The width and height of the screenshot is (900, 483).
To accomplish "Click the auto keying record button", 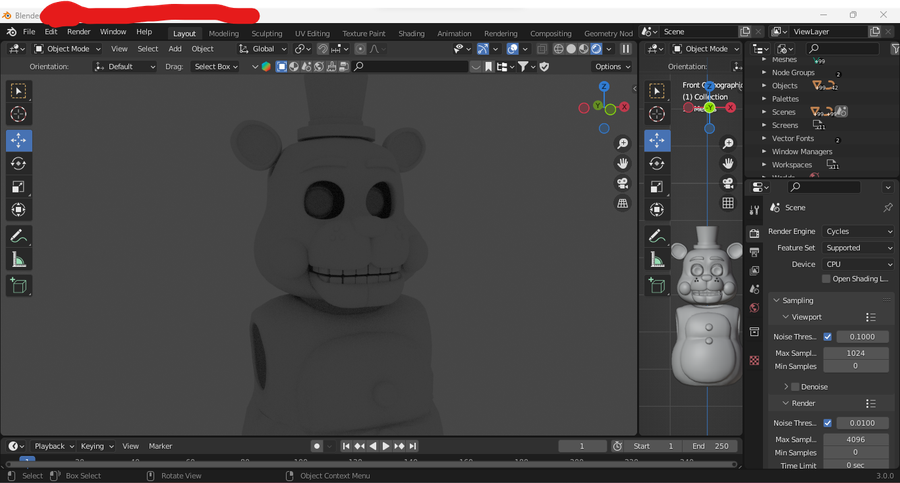I will (316, 446).
